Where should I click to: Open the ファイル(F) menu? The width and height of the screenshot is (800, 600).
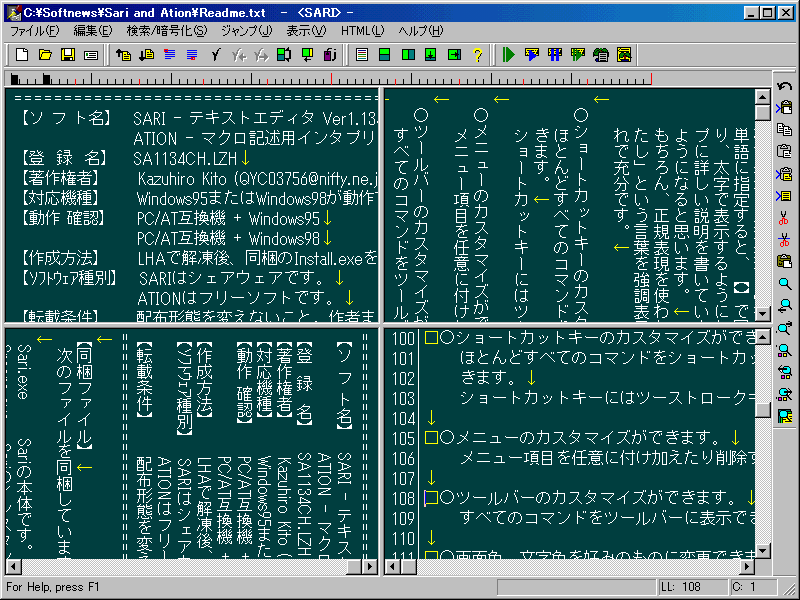point(35,31)
